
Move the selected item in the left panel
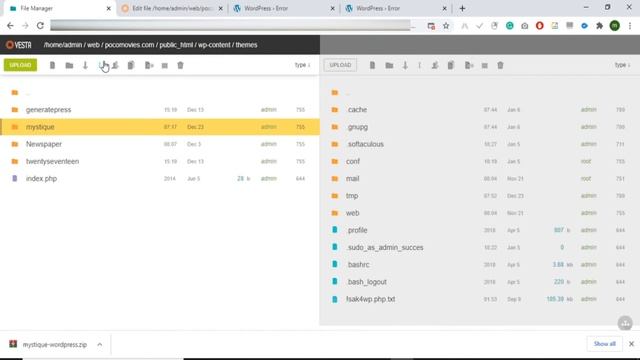coord(149,65)
